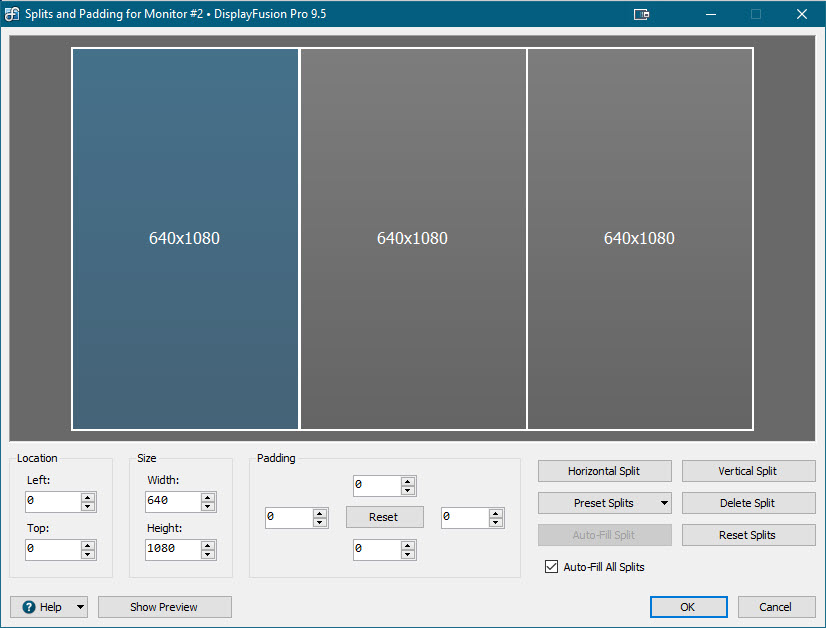The height and width of the screenshot is (628, 826).
Task: Decrease Width with spinner down arrow
Action: click(x=208, y=506)
